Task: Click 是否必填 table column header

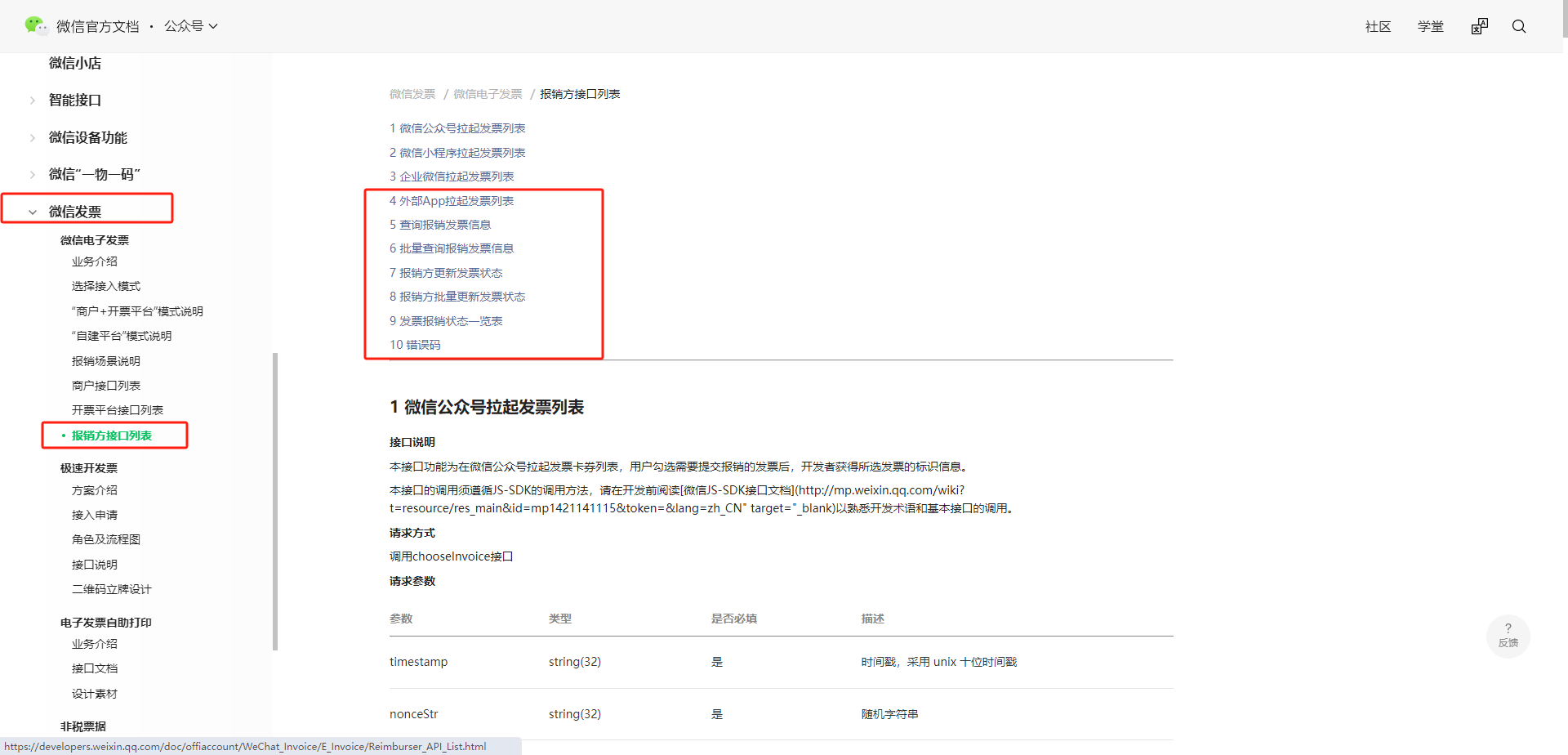Action: pos(734,619)
